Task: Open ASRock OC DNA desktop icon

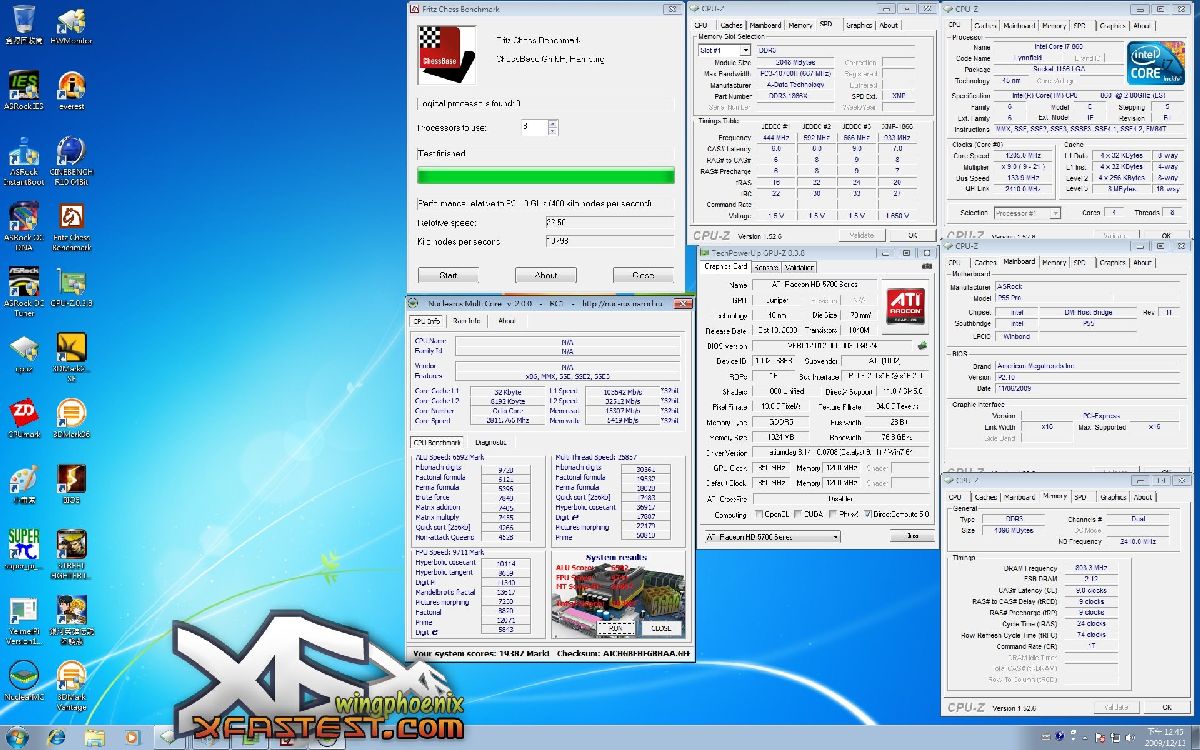Action: [23, 225]
